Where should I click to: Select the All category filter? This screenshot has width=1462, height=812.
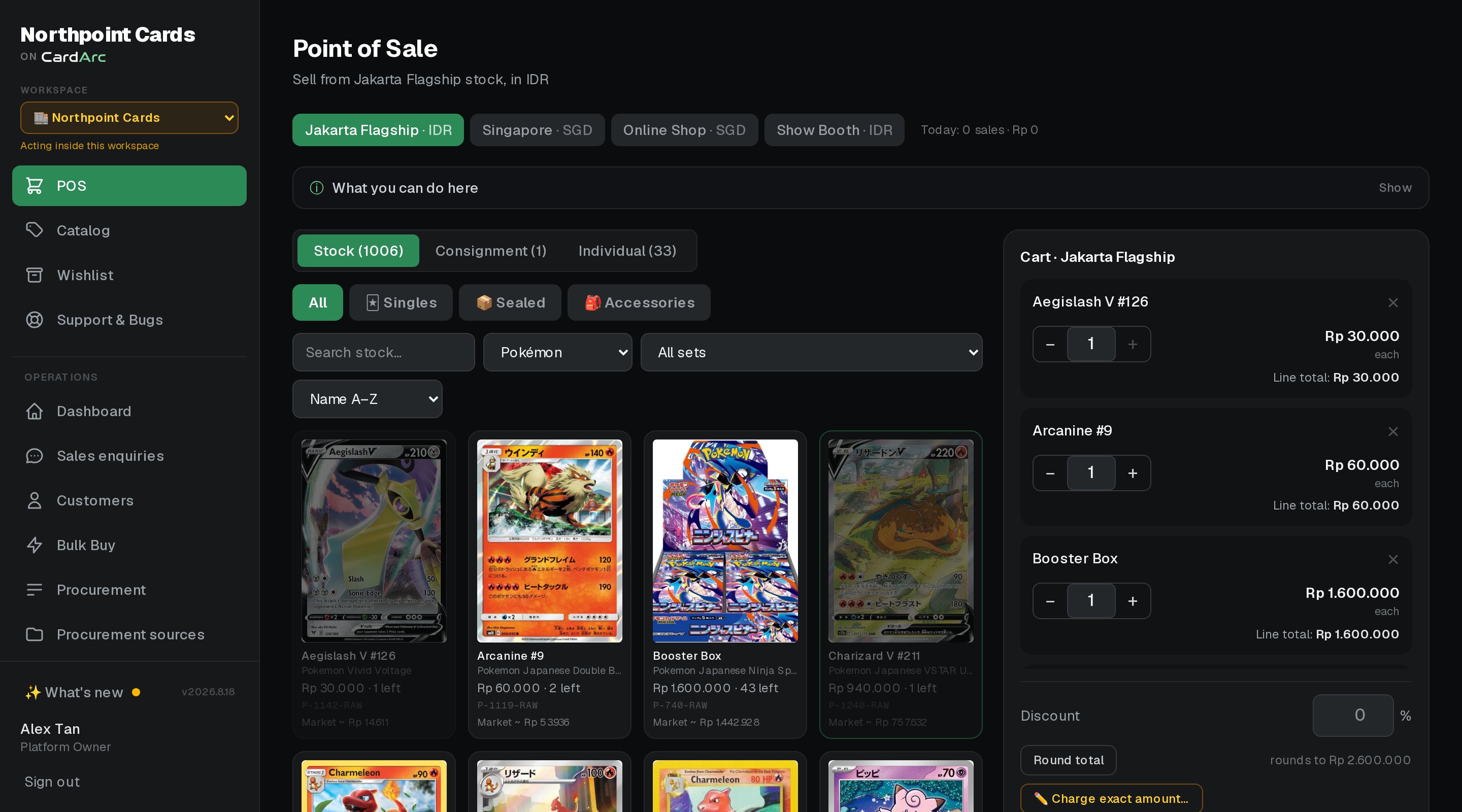[317, 302]
